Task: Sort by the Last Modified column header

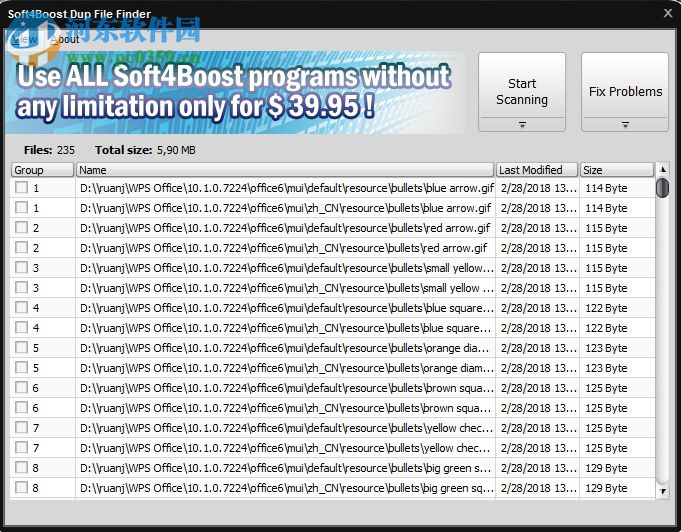Action: pos(537,170)
